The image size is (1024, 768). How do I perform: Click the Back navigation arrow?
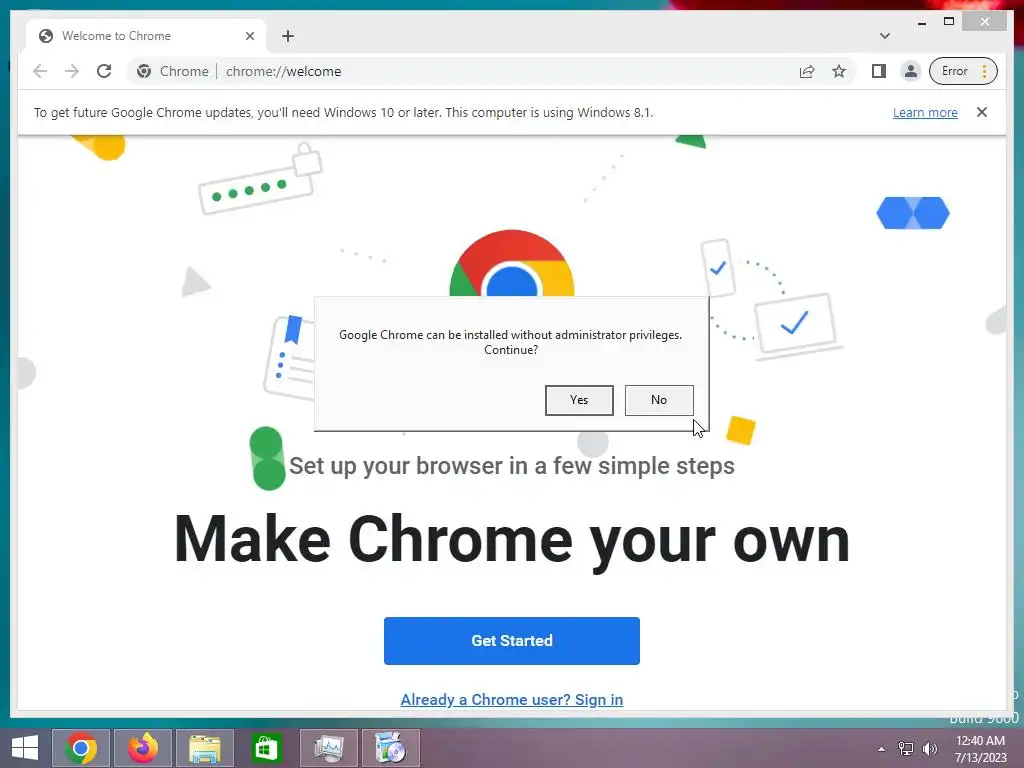[40, 71]
